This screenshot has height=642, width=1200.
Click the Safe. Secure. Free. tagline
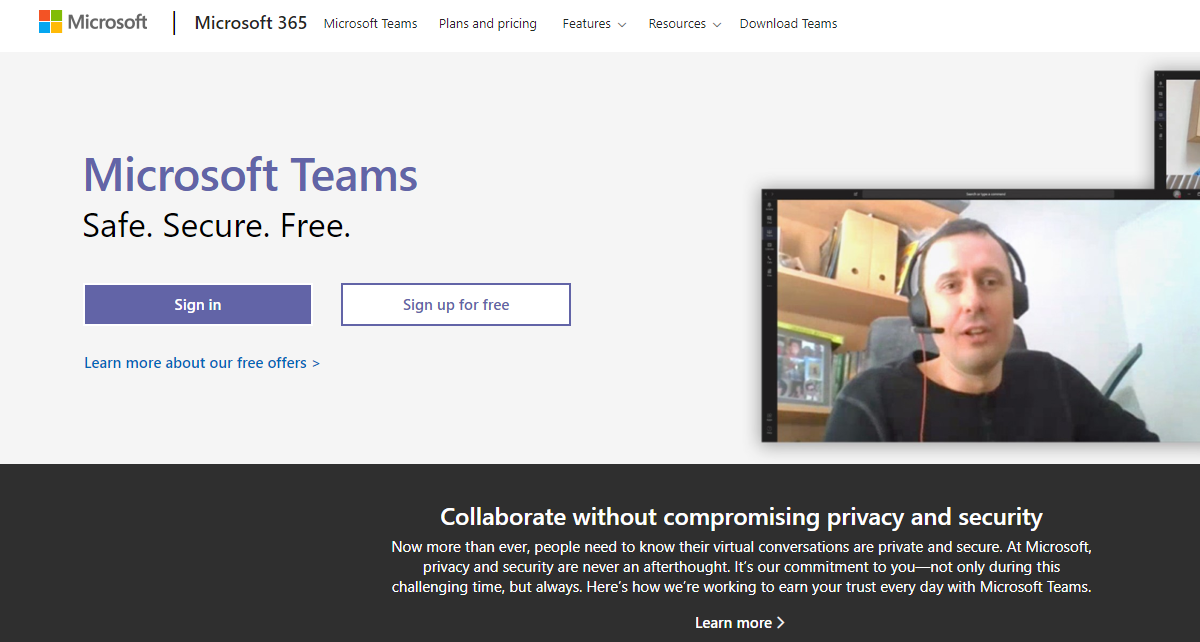click(x=217, y=225)
